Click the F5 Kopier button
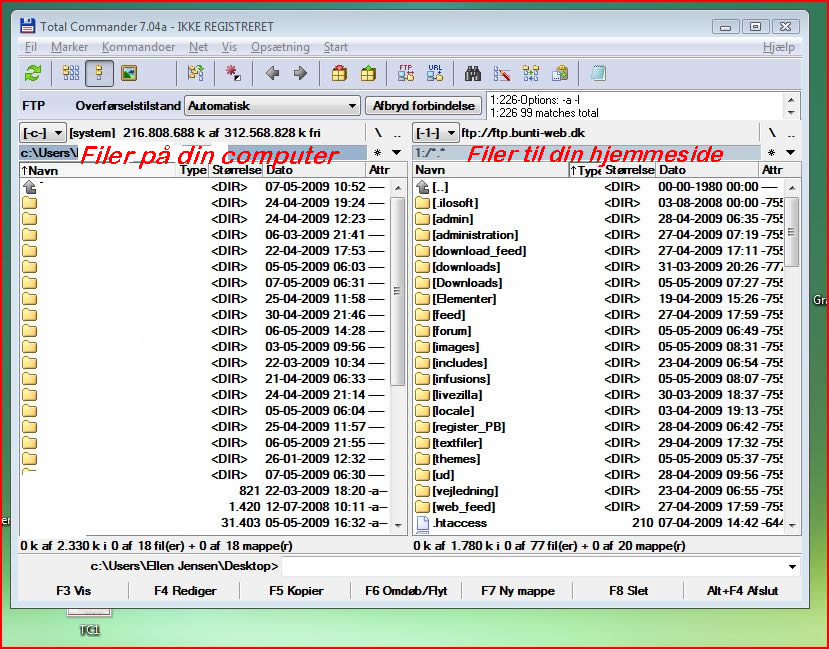The width and height of the screenshot is (829, 649). [296, 590]
